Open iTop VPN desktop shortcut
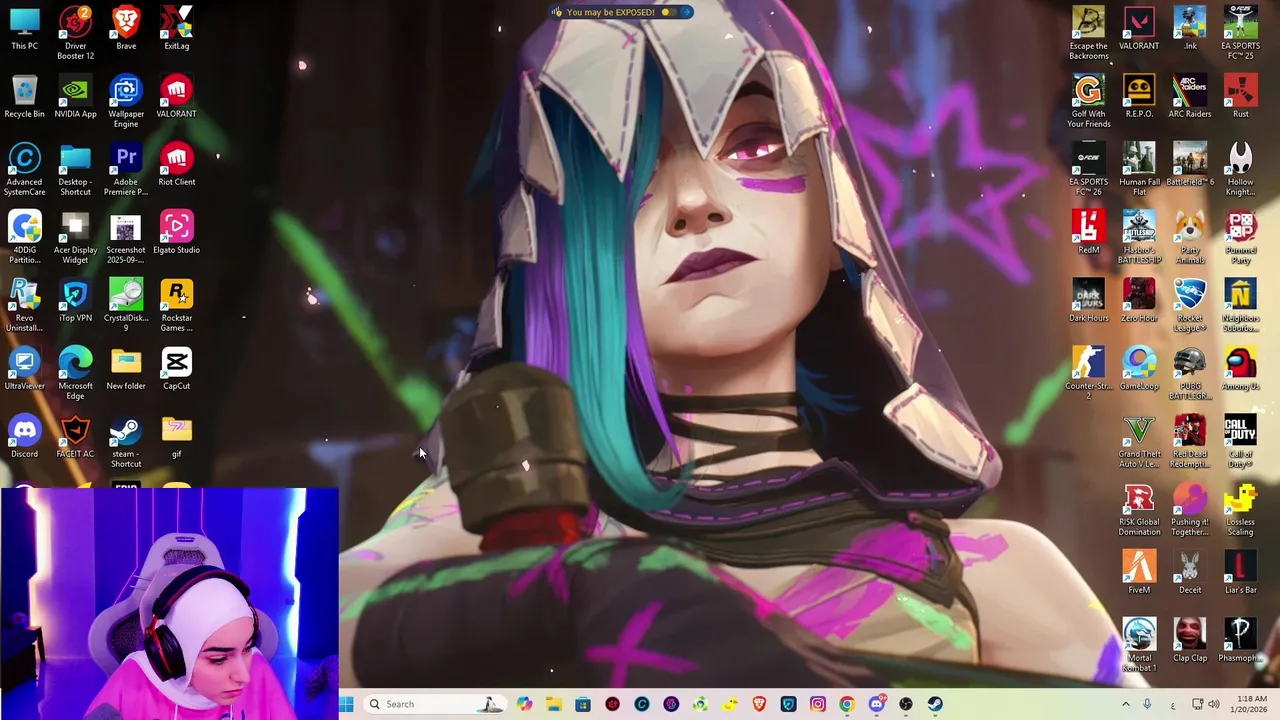The image size is (1280, 720). (75, 300)
